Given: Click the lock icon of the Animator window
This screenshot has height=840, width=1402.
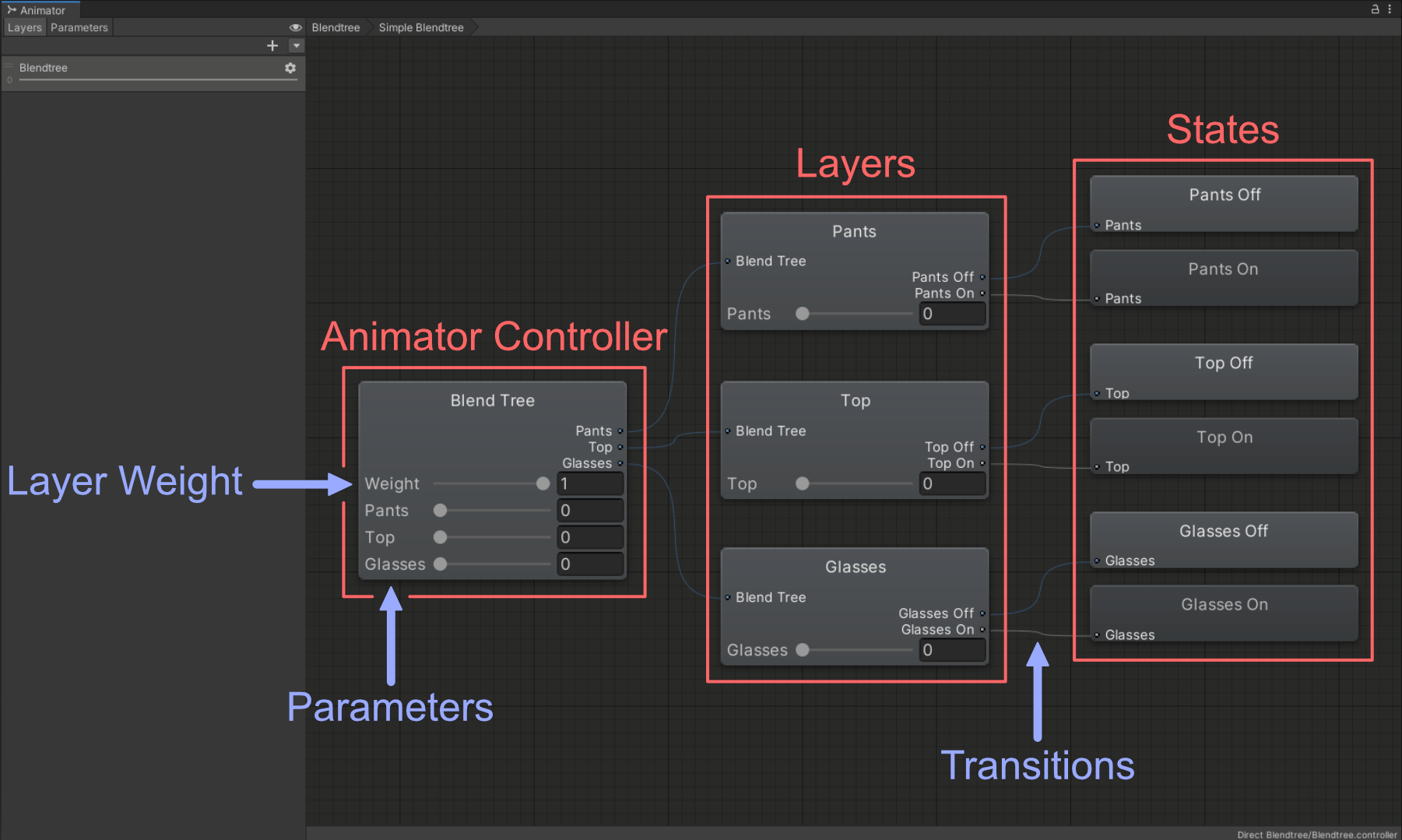Looking at the screenshot, I should click(1375, 9).
